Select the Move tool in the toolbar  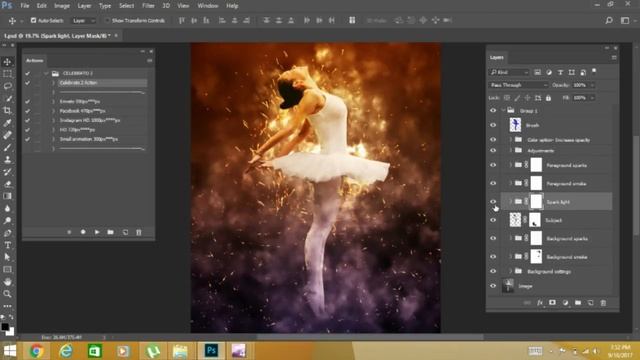pos(7,62)
